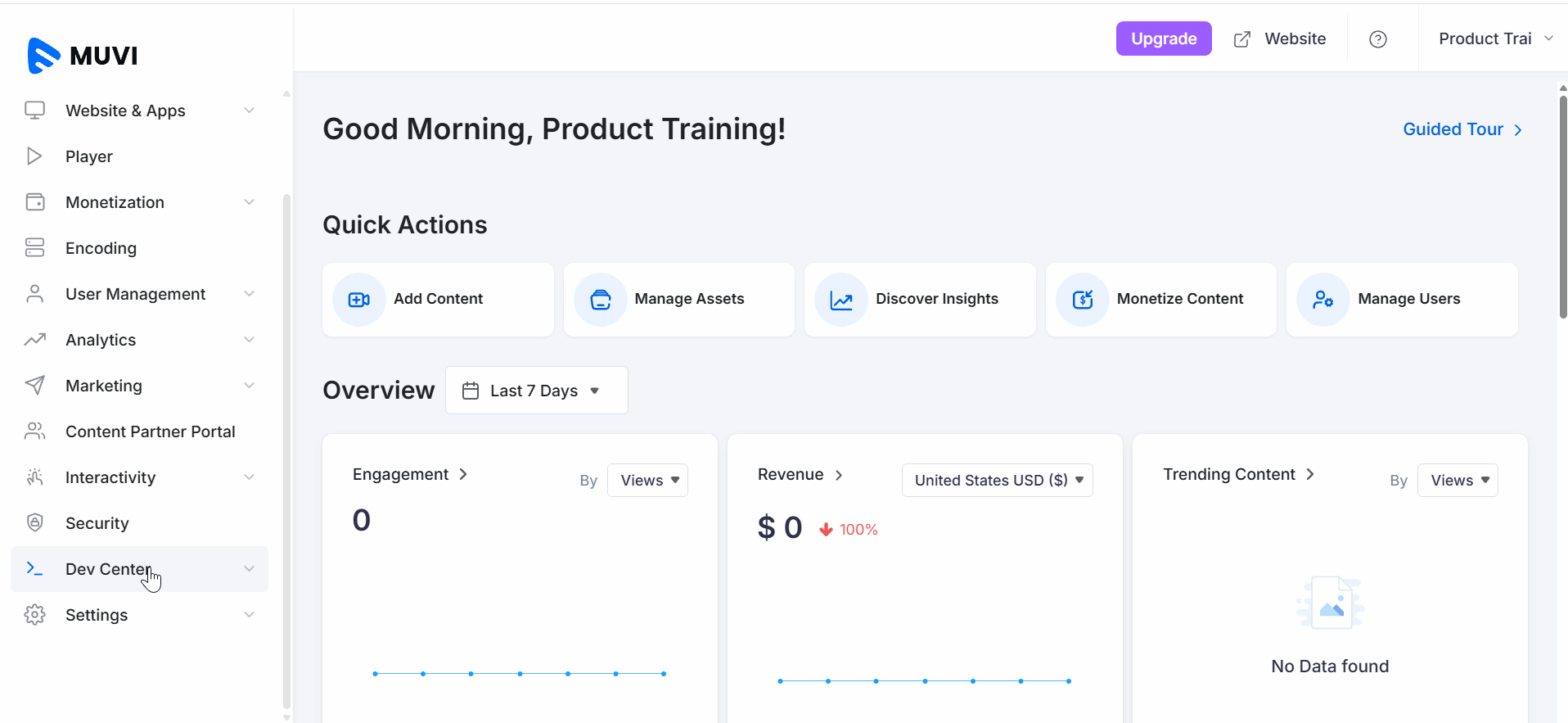
Task: Click the Discover Insights chart icon
Action: tap(840, 300)
